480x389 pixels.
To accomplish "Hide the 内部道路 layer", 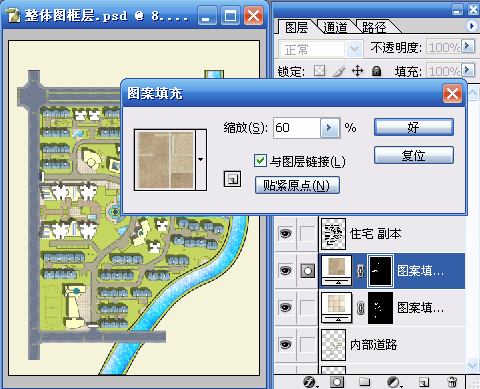I will pyautogui.click(x=285, y=344).
